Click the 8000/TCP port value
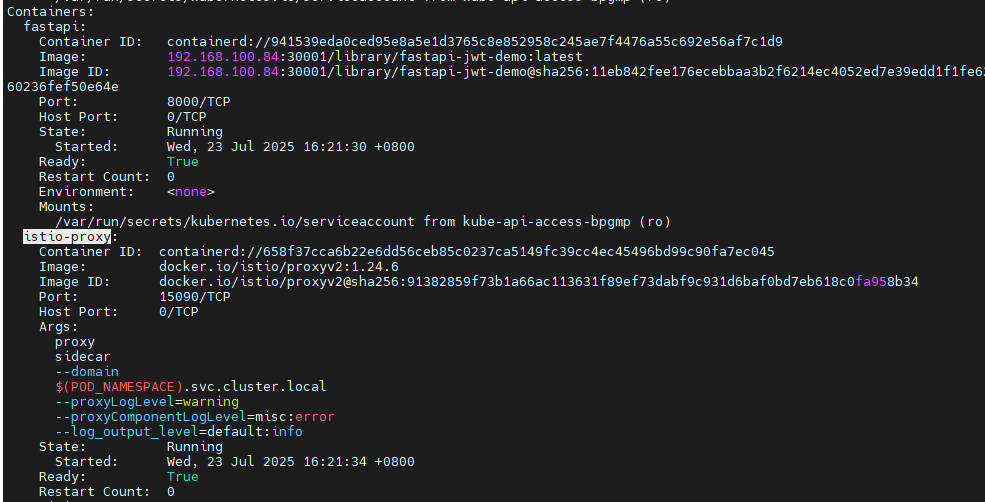This screenshot has height=502, width=985. point(199,102)
